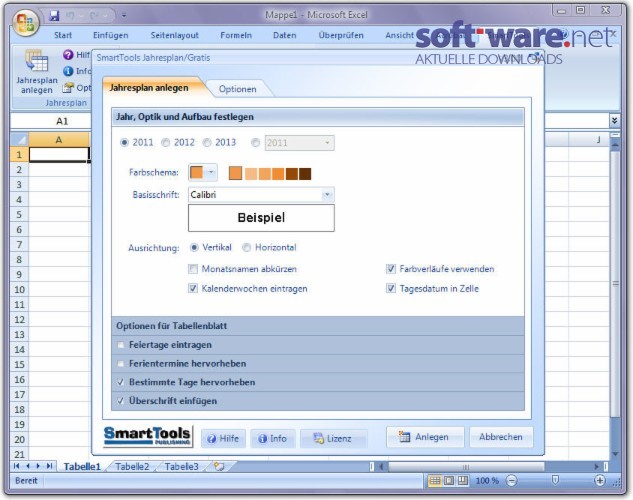Click the Save icon in quick access toolbar

click(x=54, y=16)
